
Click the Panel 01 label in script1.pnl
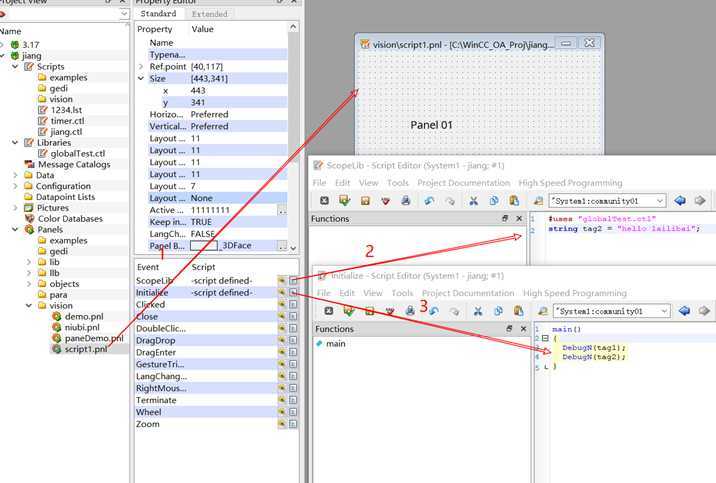(431, 125)
